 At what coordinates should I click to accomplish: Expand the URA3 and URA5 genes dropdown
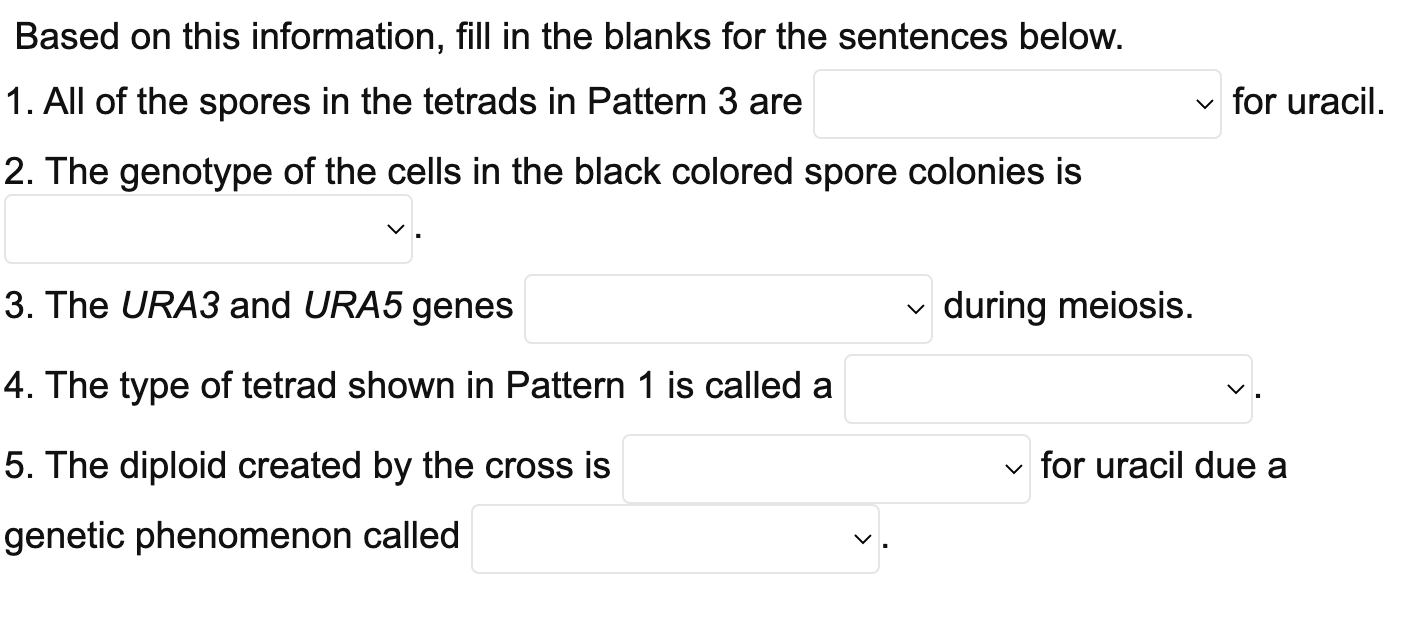728,308
